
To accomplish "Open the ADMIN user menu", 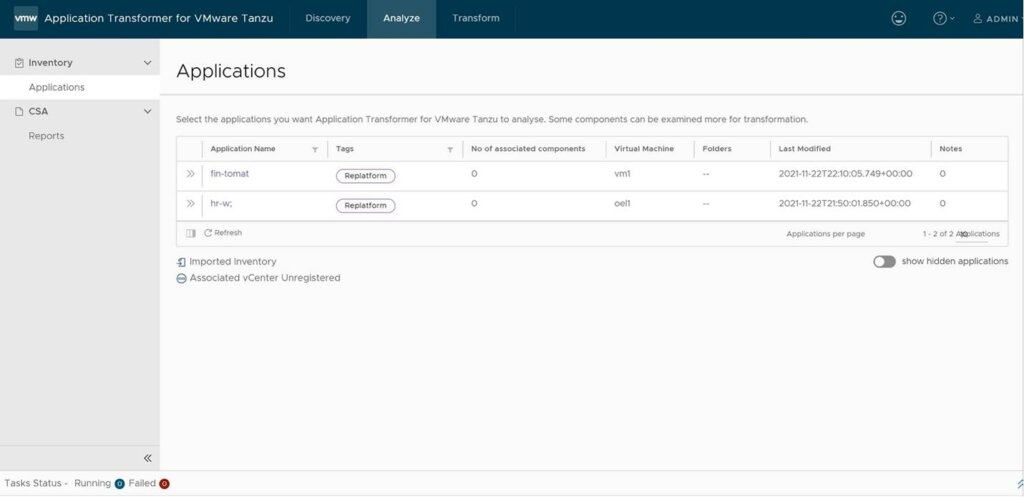I will point(998,19).
